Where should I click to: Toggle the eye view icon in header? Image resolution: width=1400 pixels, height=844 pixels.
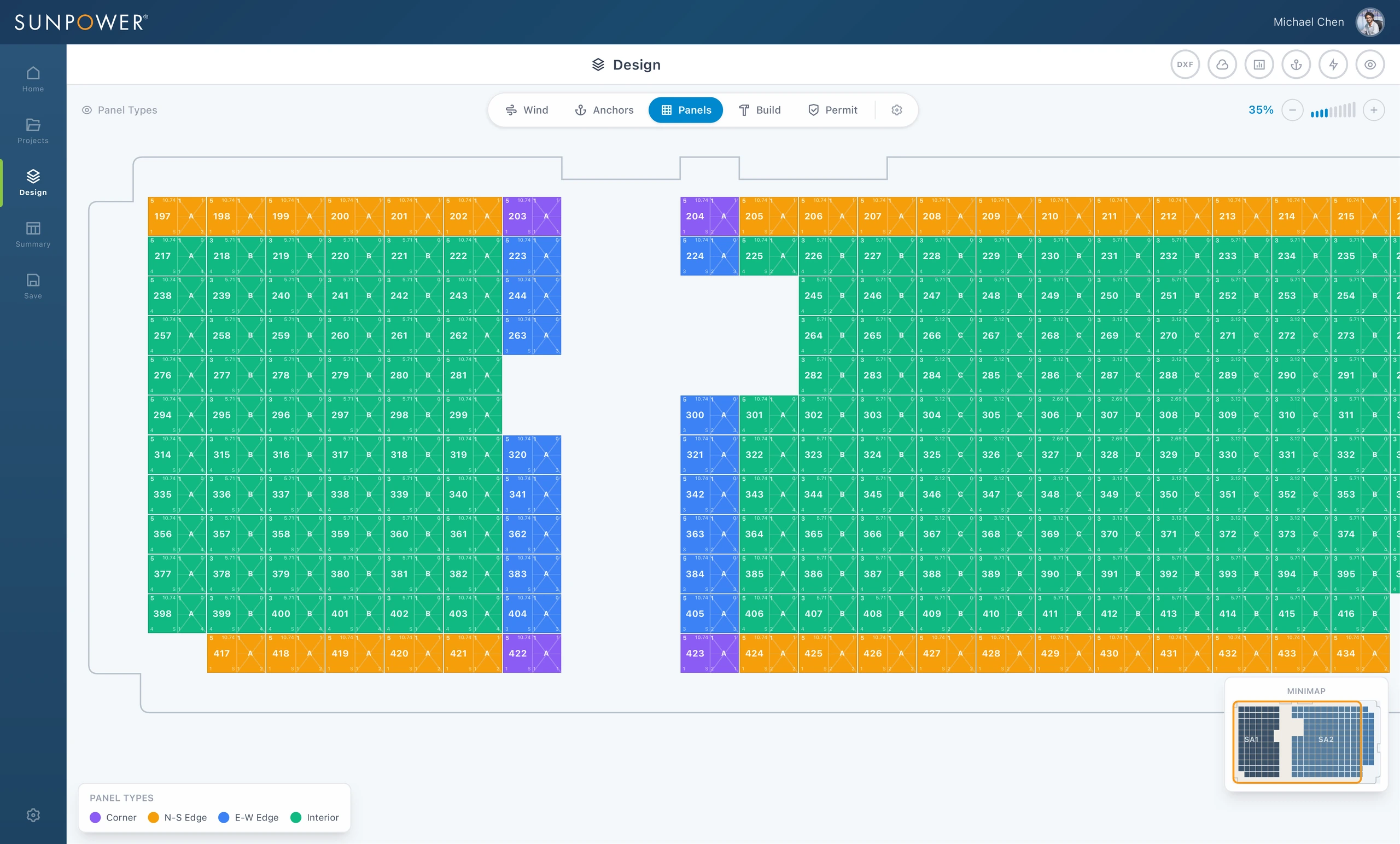[x=1370, y=65]
